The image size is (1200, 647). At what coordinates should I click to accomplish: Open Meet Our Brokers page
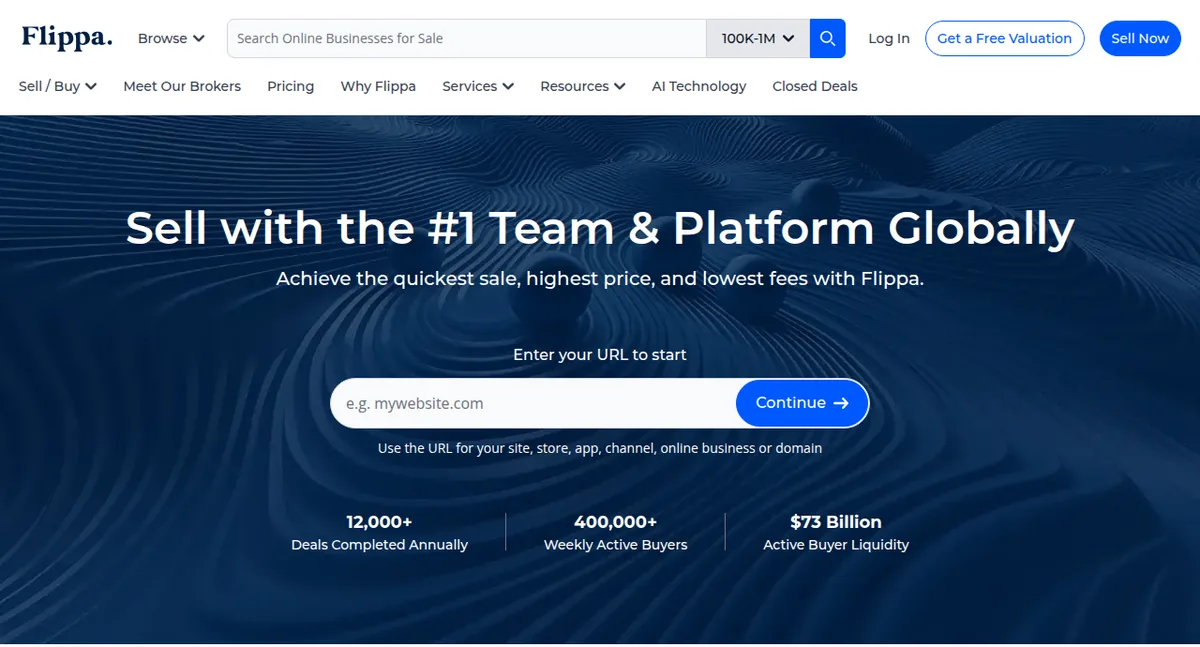(182, 86)
